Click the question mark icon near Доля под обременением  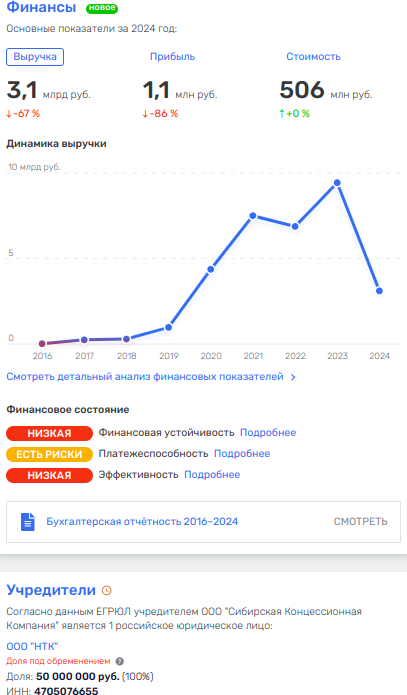click(x=120, y=661)
